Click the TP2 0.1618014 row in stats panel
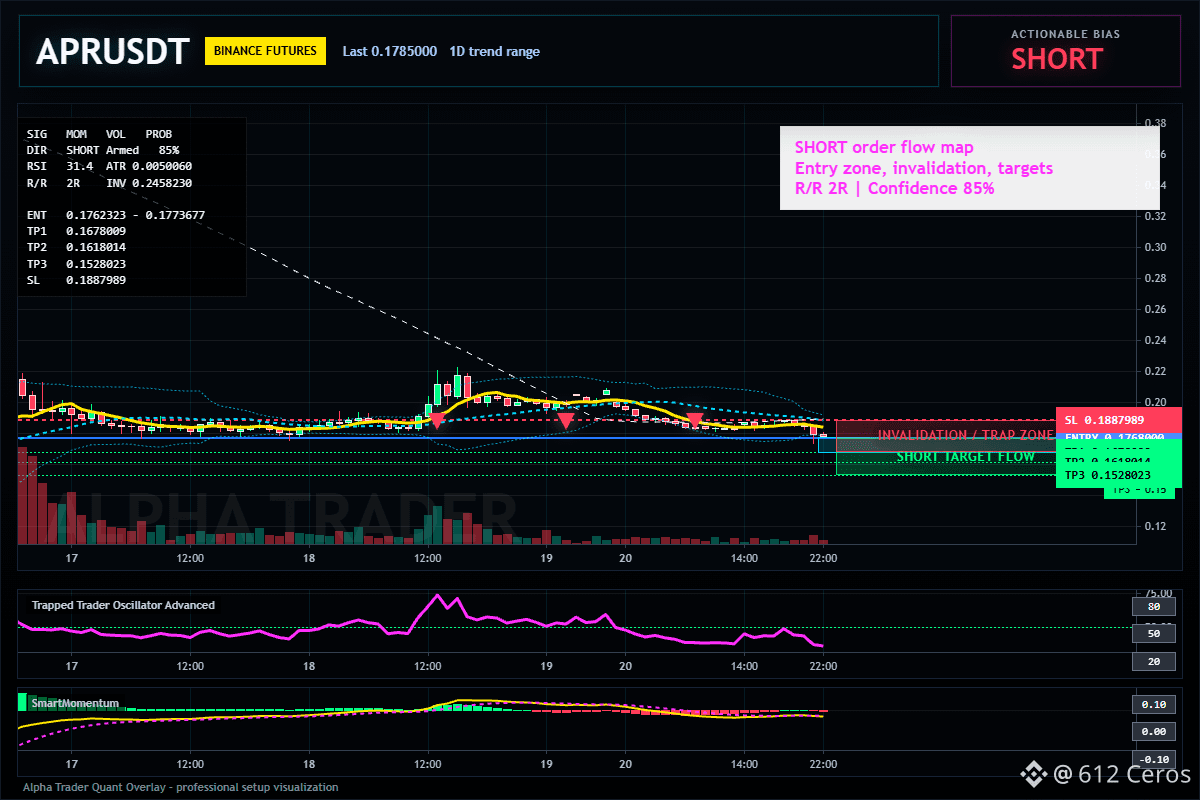 [x=77, y=247]
